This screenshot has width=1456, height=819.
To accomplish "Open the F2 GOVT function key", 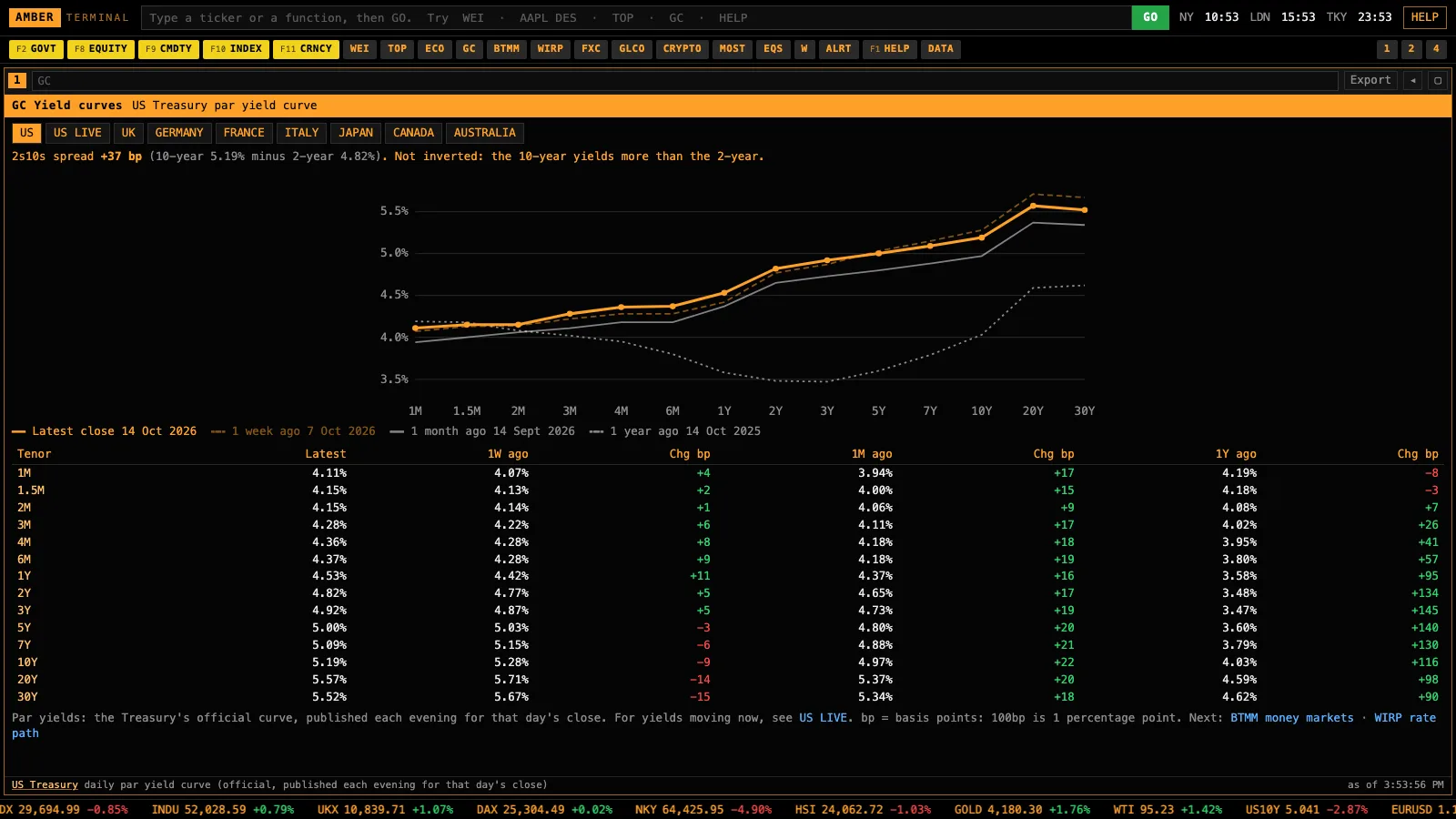I will (36, 49).
